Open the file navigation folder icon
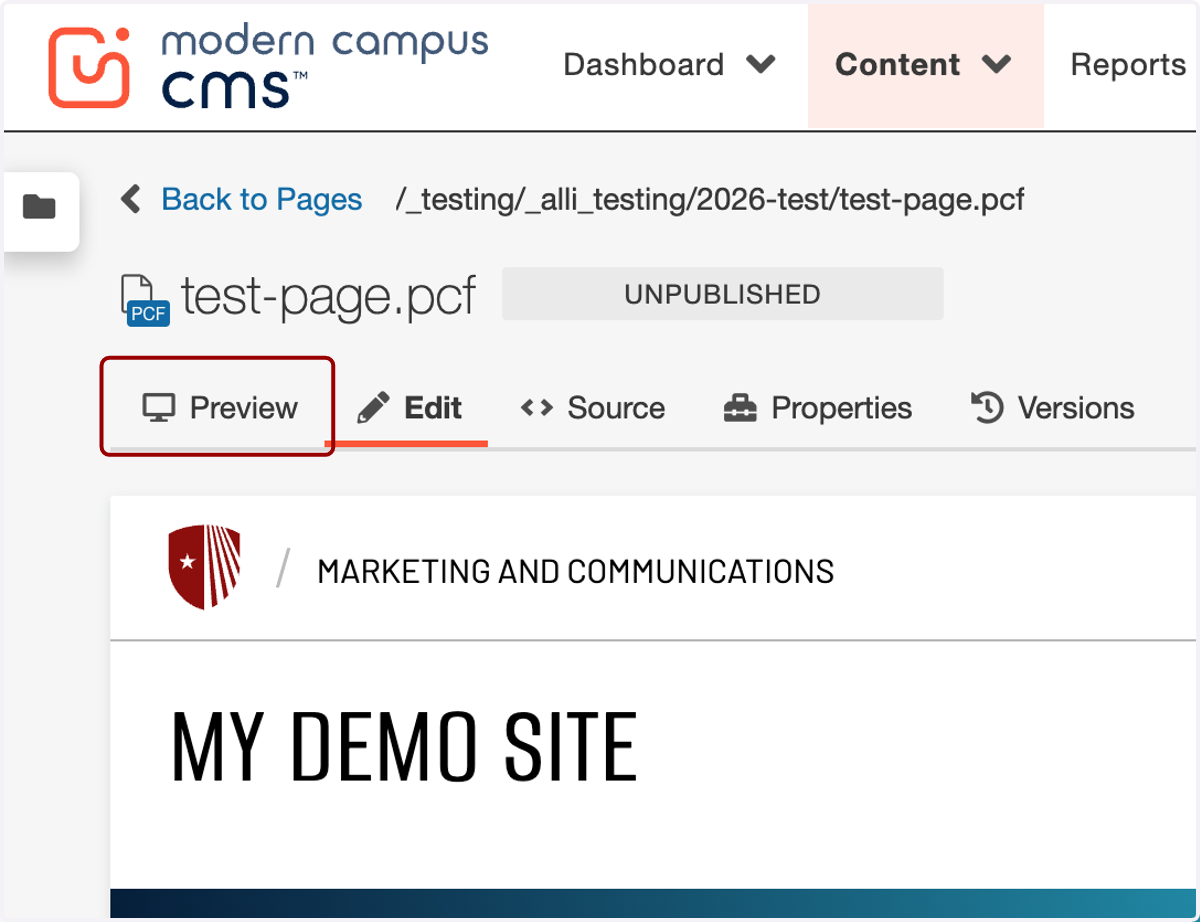 coord(40,208)
